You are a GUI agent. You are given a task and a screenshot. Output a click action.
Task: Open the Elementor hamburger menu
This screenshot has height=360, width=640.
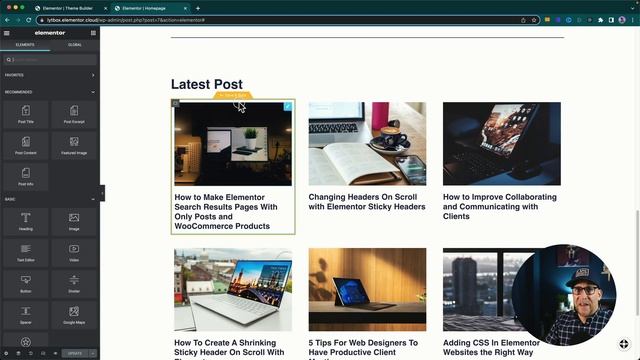[7, 33]
